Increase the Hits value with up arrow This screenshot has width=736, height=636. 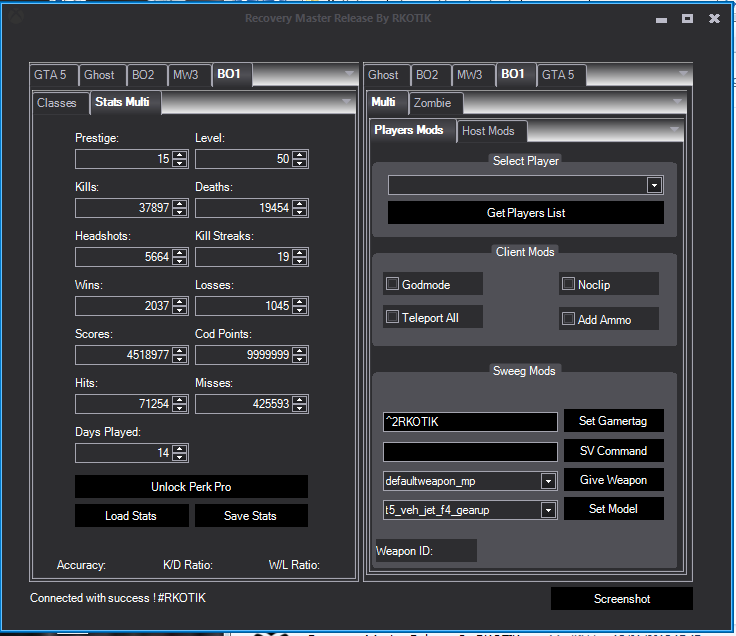[179, 400]
